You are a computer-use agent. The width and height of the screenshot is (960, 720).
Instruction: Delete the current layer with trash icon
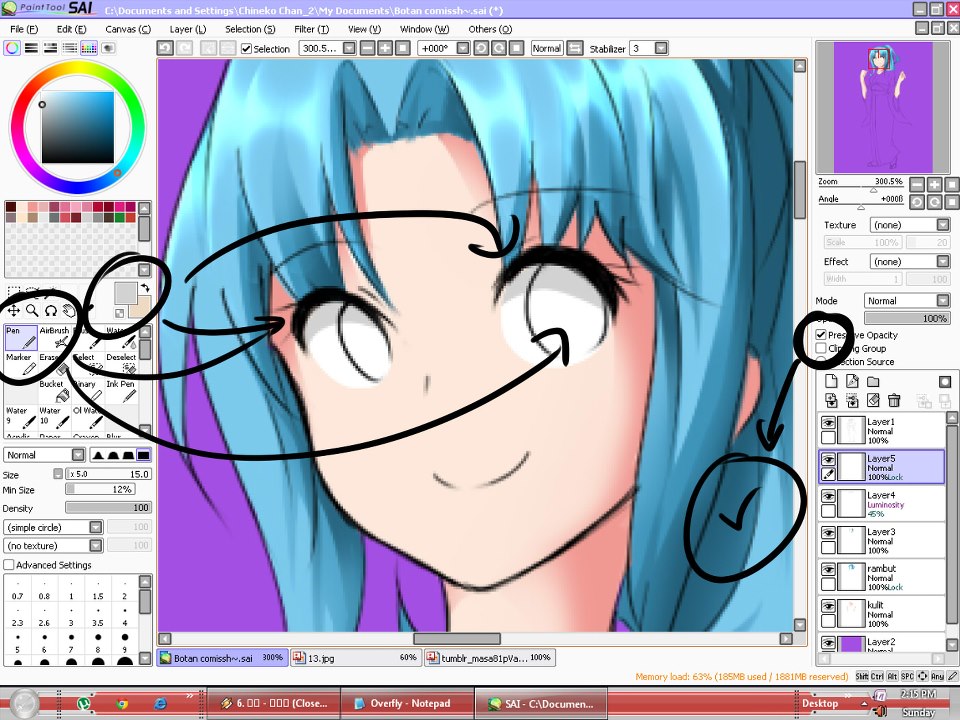894,400
